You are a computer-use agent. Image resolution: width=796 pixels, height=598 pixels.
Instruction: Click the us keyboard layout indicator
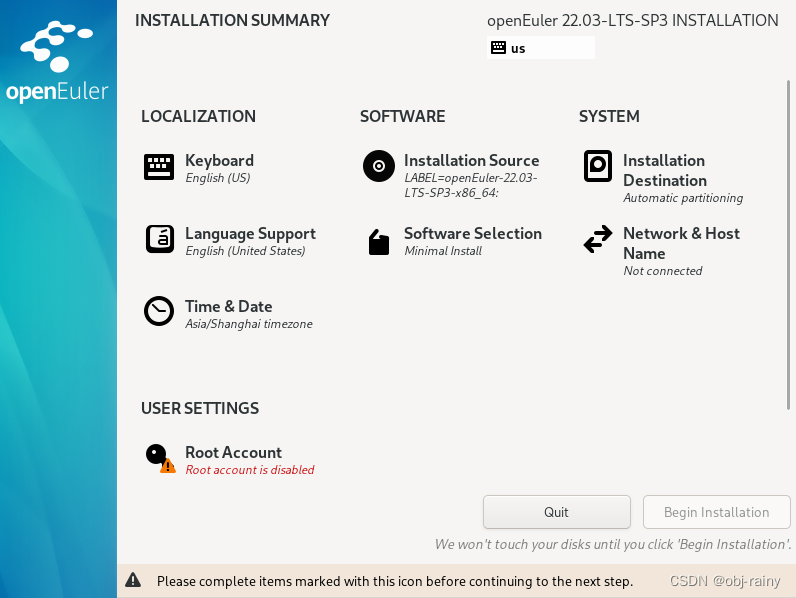pos(541,48)
